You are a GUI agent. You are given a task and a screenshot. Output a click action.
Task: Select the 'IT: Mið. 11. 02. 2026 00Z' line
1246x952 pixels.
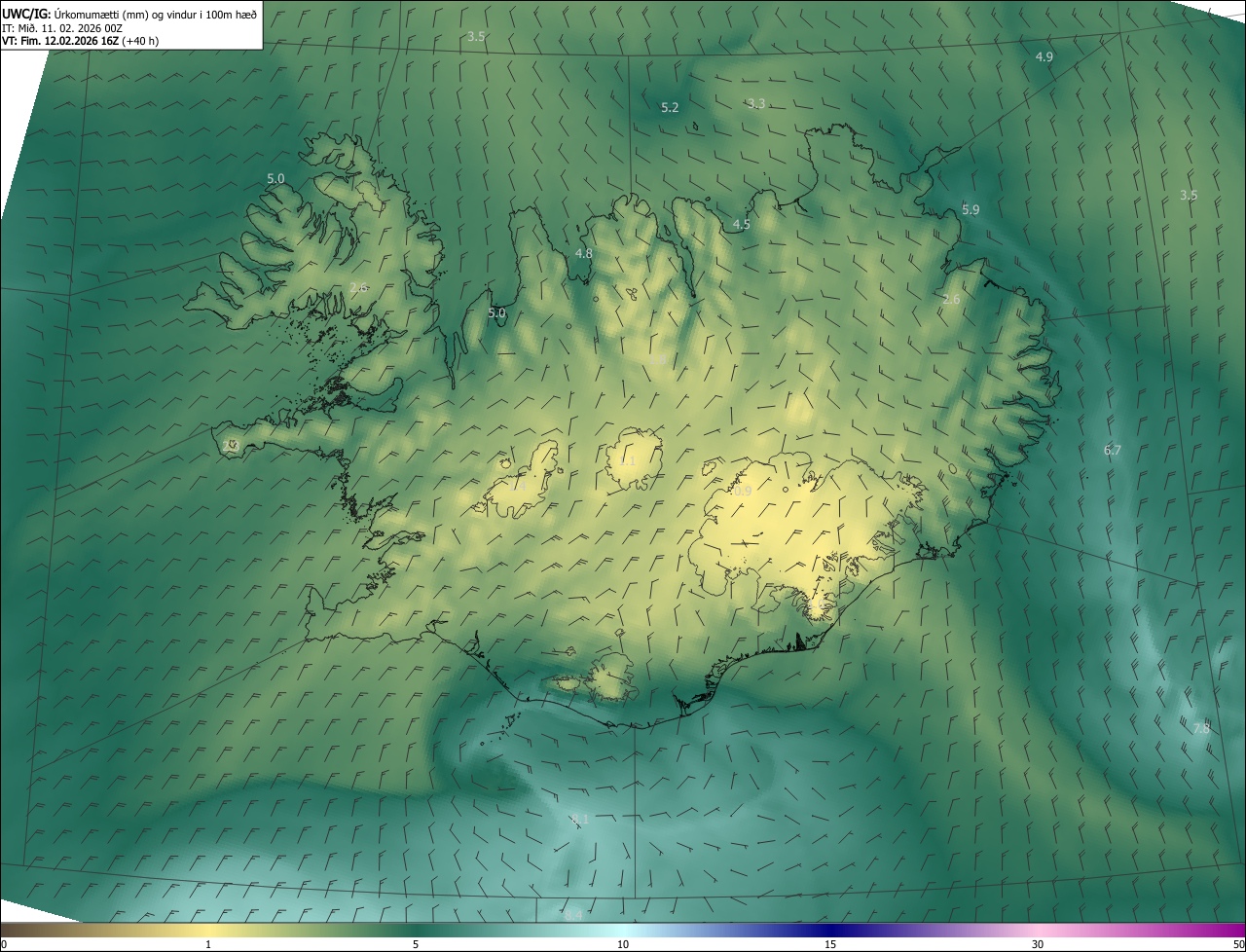tap(61, 28)
